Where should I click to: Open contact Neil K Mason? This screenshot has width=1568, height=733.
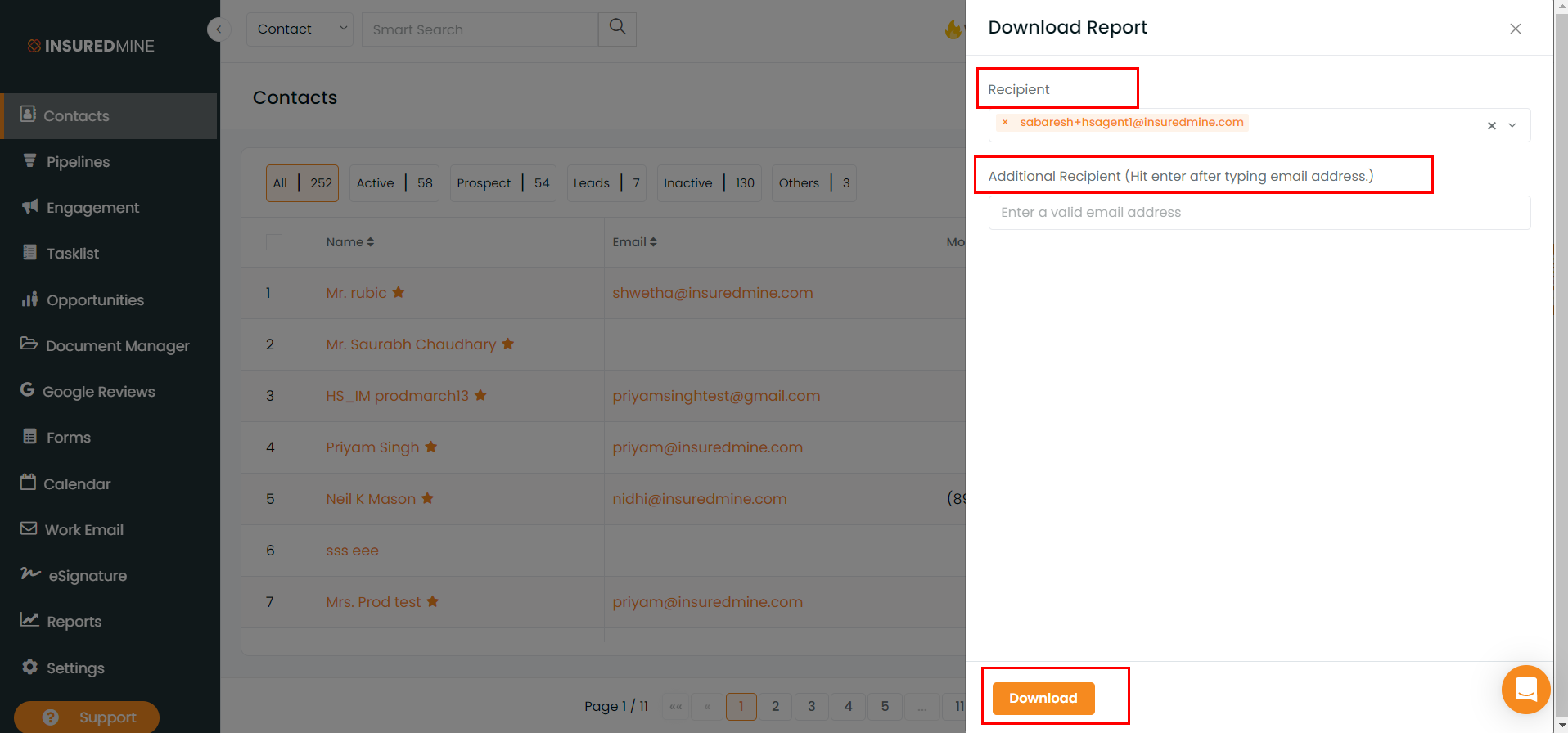coord(371,499)
